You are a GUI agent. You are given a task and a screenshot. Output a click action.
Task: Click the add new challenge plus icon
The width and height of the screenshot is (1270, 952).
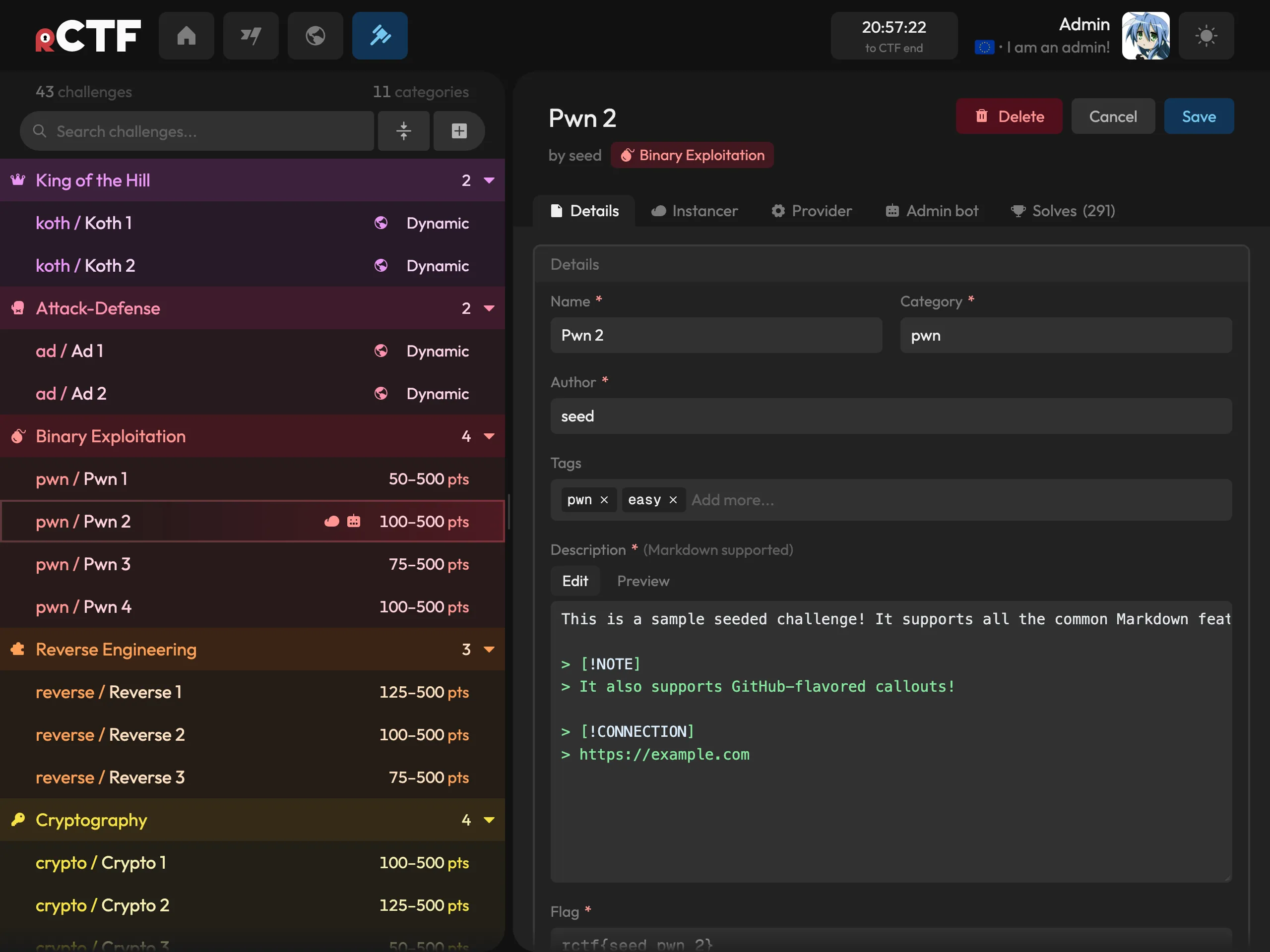click(x=459, y=131)
